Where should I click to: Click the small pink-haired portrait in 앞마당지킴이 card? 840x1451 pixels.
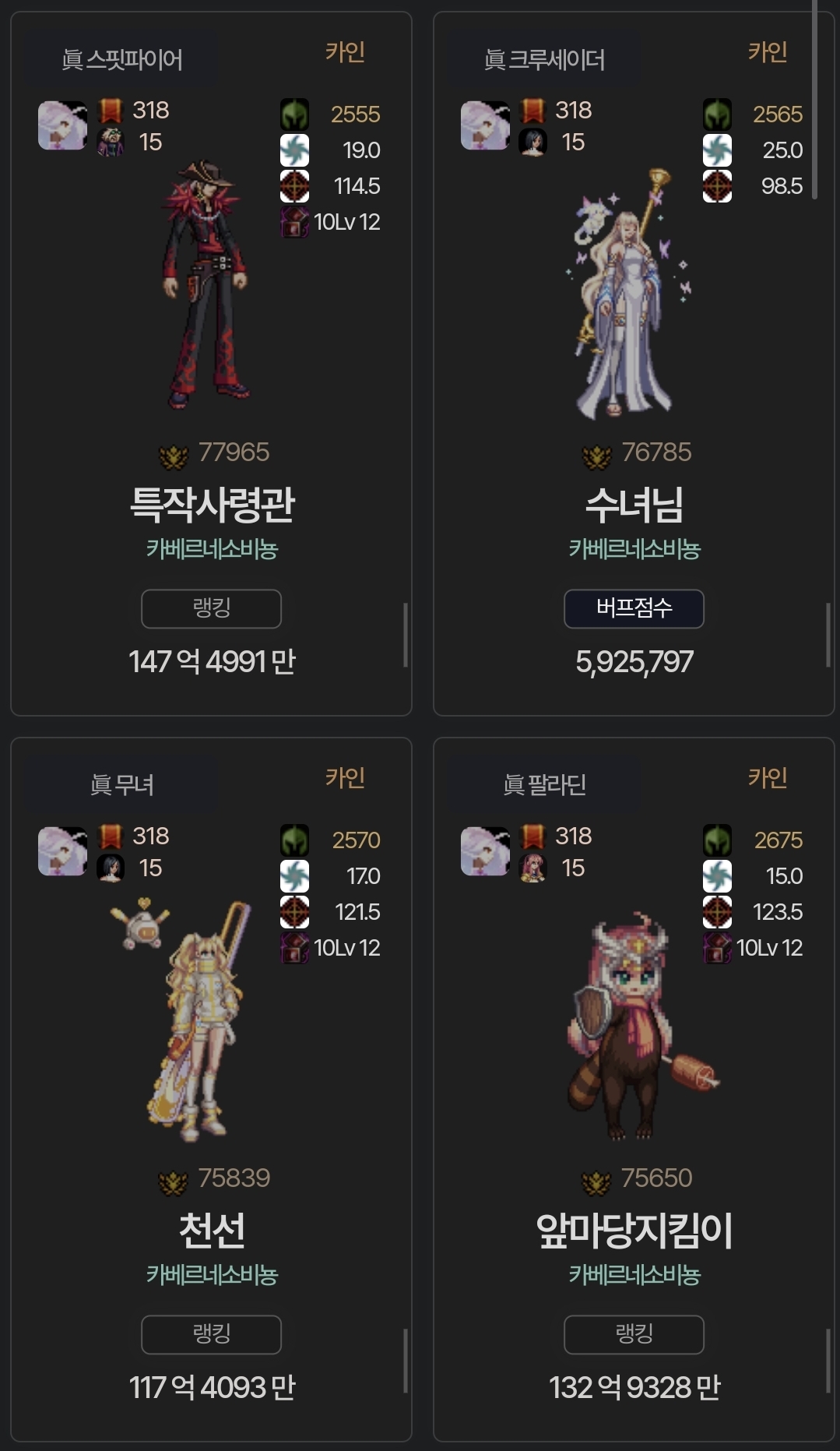533,868
